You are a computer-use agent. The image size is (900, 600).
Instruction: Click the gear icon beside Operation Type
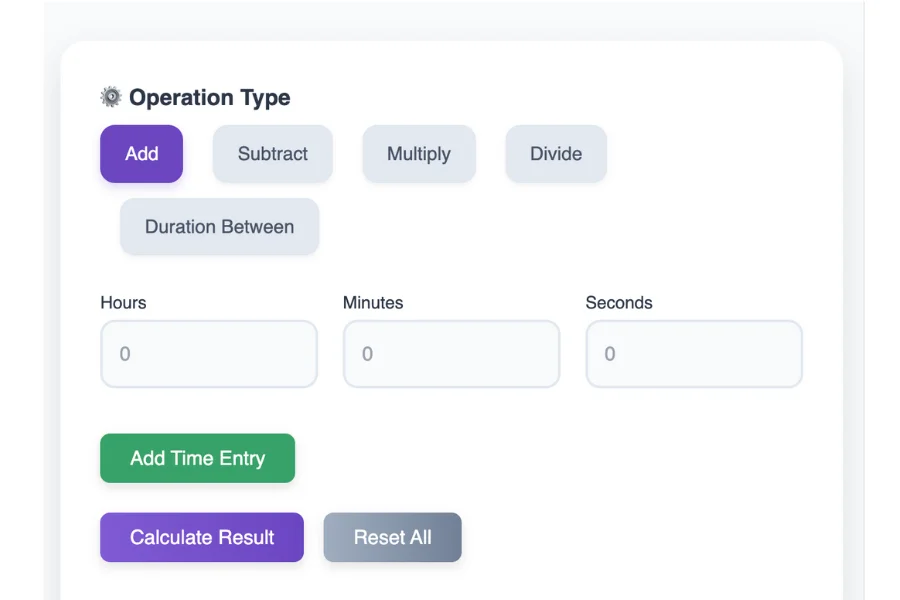click(111, 97)
